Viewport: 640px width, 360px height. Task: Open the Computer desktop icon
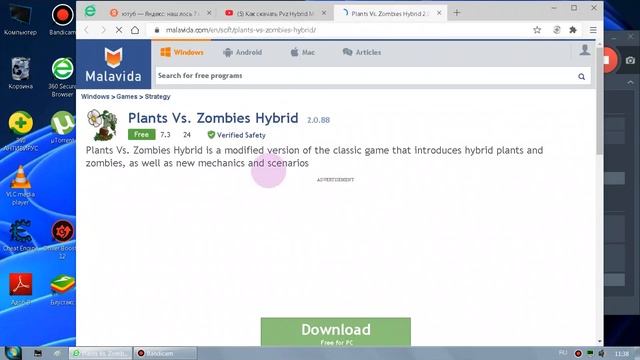[20, 19]
